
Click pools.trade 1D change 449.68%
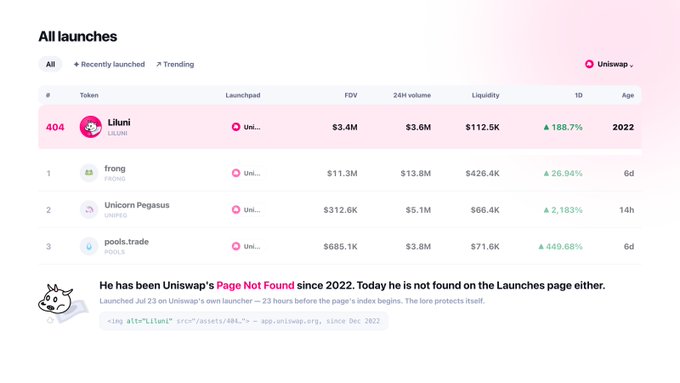coord(560,246)
